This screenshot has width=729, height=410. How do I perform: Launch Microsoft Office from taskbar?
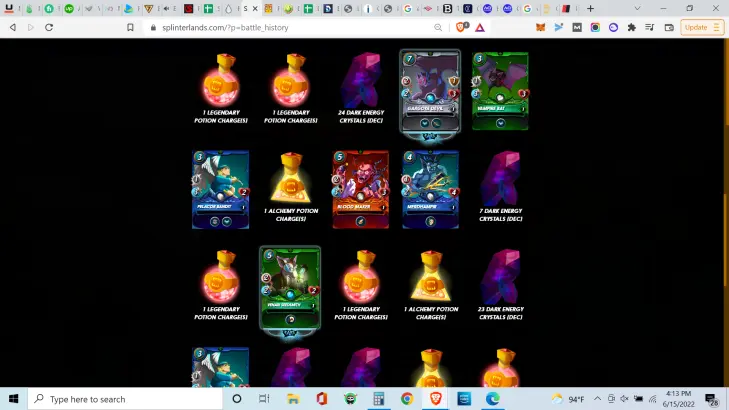point(322,399)
